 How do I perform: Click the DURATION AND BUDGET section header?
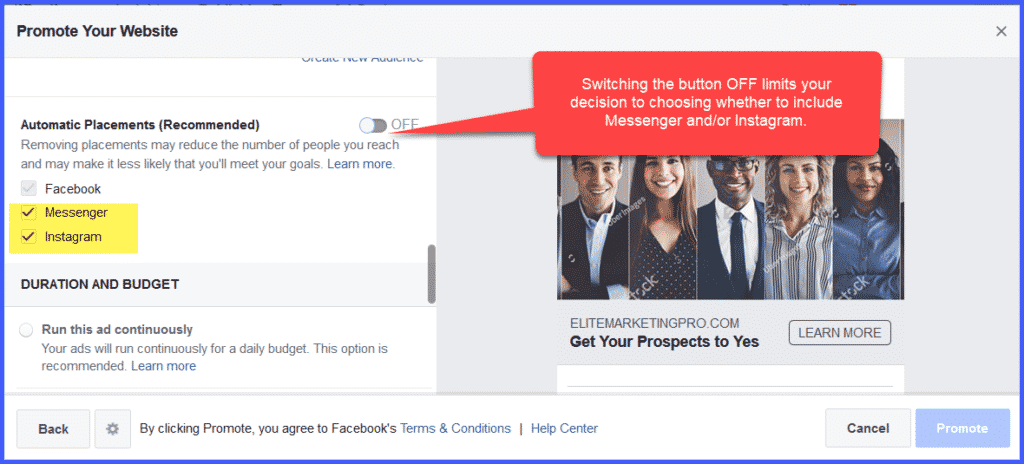point(100,284)
